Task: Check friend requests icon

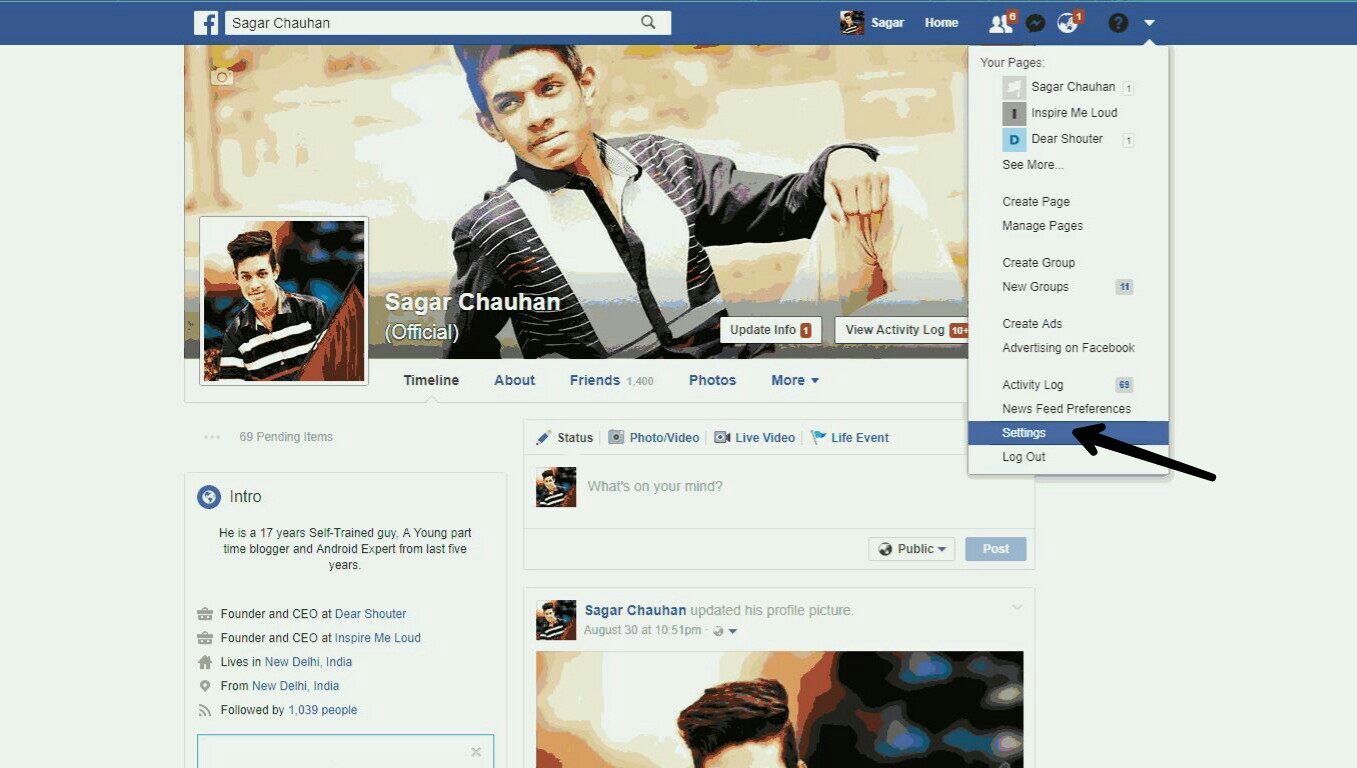Action: [1000, 21]
